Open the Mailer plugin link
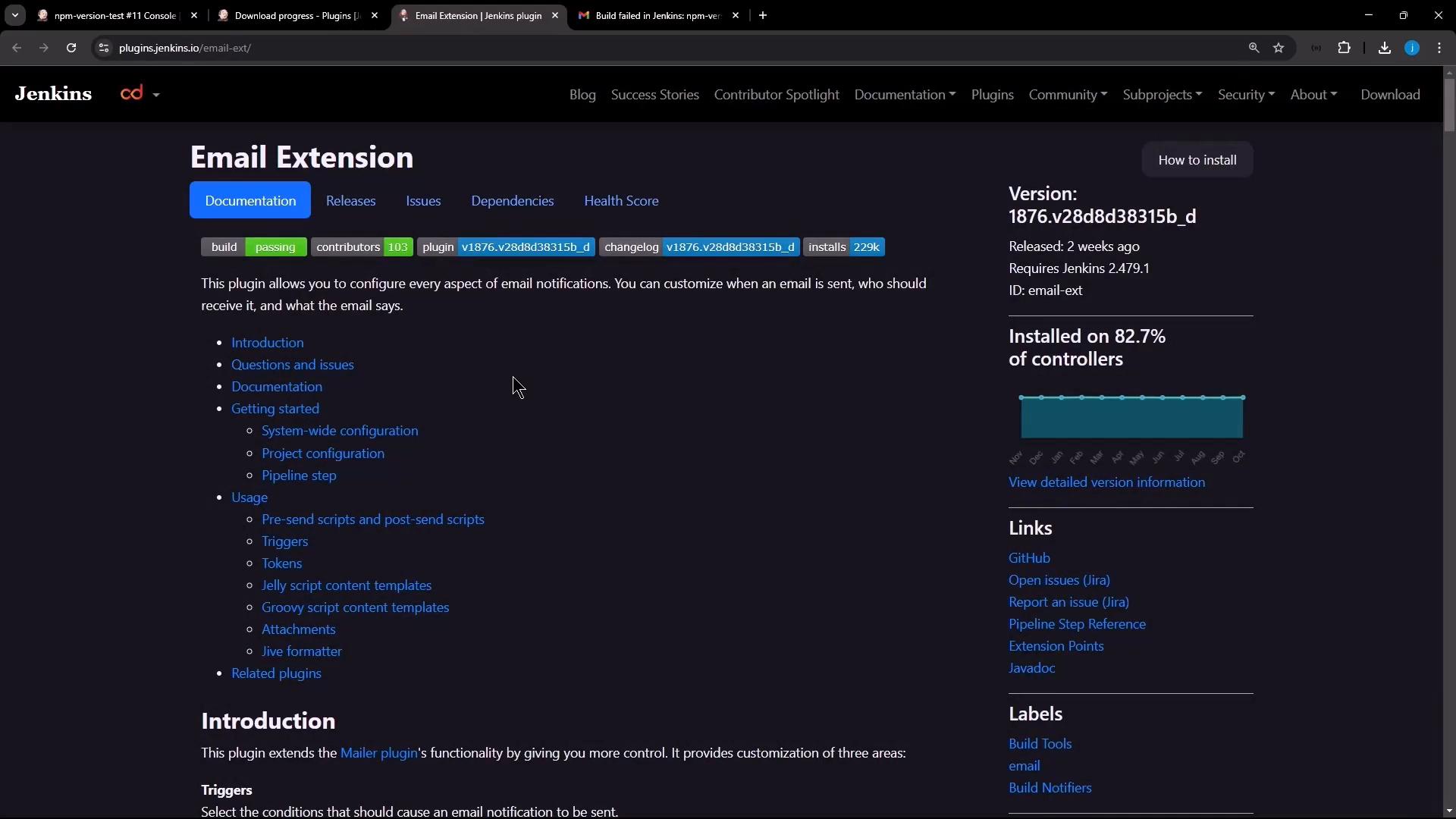 pyautogui.click(x=379, y=753)
